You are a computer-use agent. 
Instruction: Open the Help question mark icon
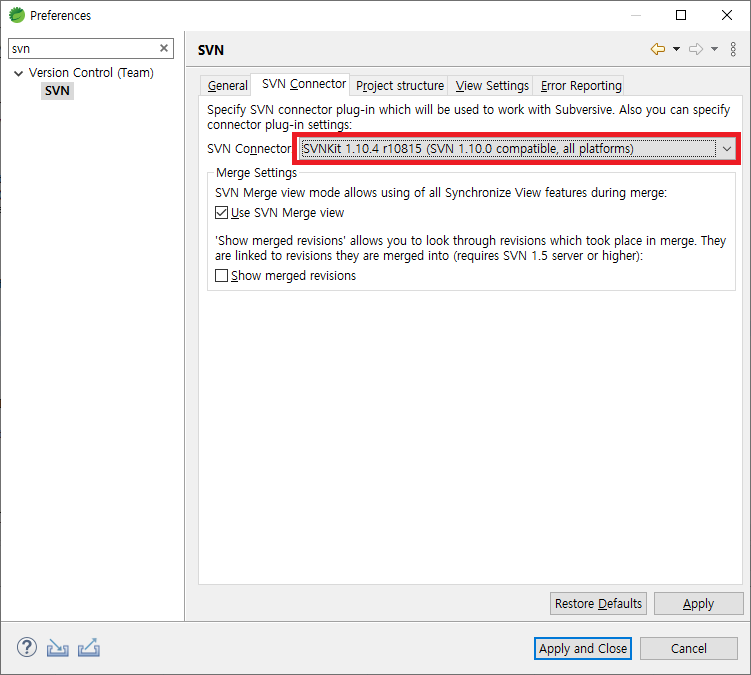pos(27,647)
